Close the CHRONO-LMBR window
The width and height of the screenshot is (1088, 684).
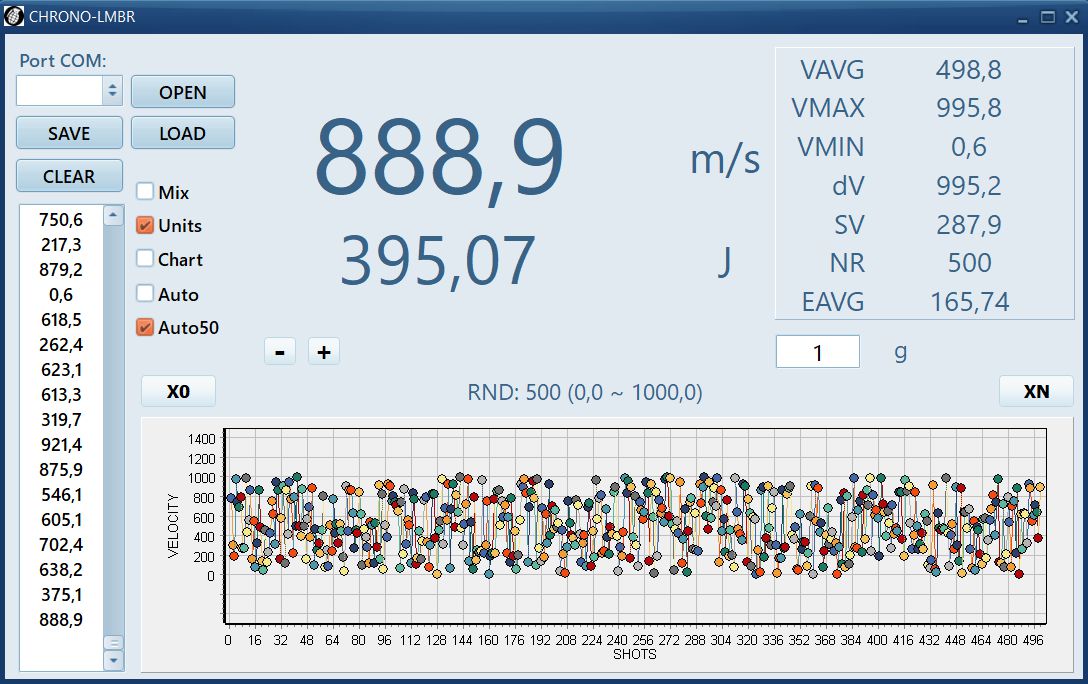point(1072,17)
